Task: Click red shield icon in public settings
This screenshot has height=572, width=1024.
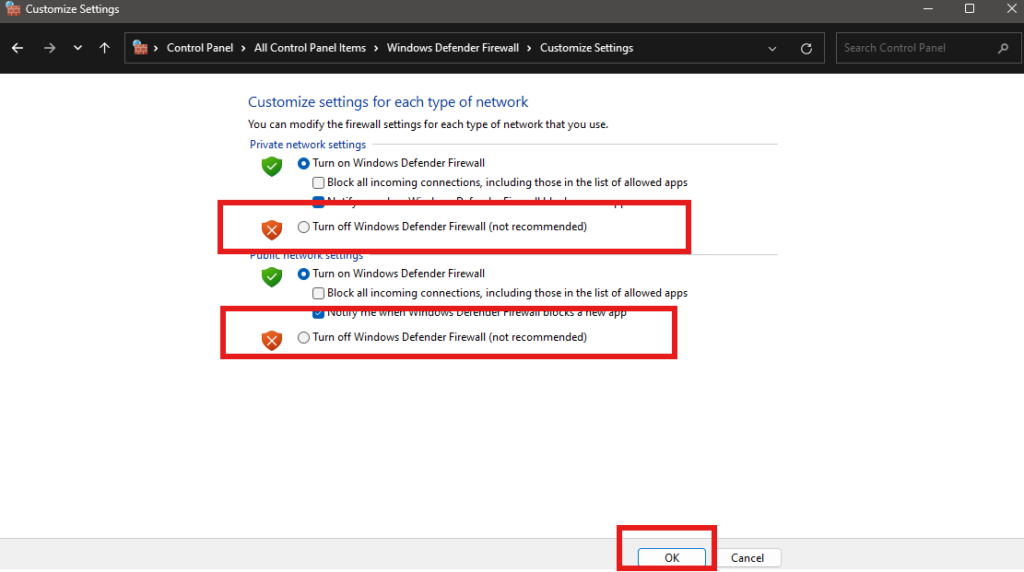Action: tap(272, 340)
